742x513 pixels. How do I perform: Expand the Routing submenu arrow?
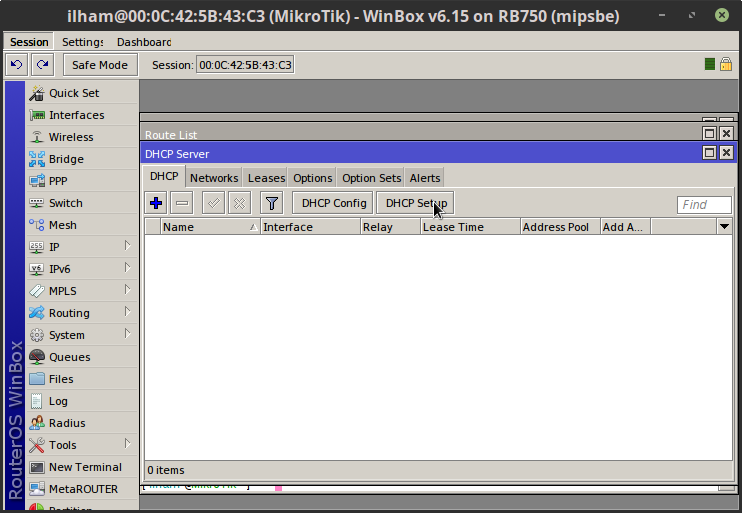(127, 311)
